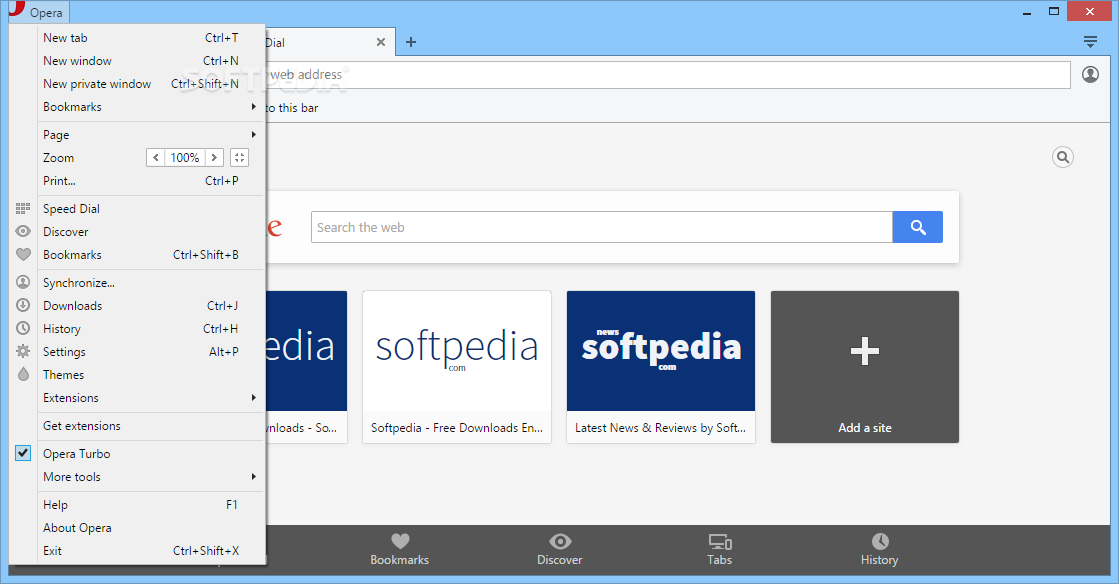Choose Print... from the menu

(x=151, y=181)
